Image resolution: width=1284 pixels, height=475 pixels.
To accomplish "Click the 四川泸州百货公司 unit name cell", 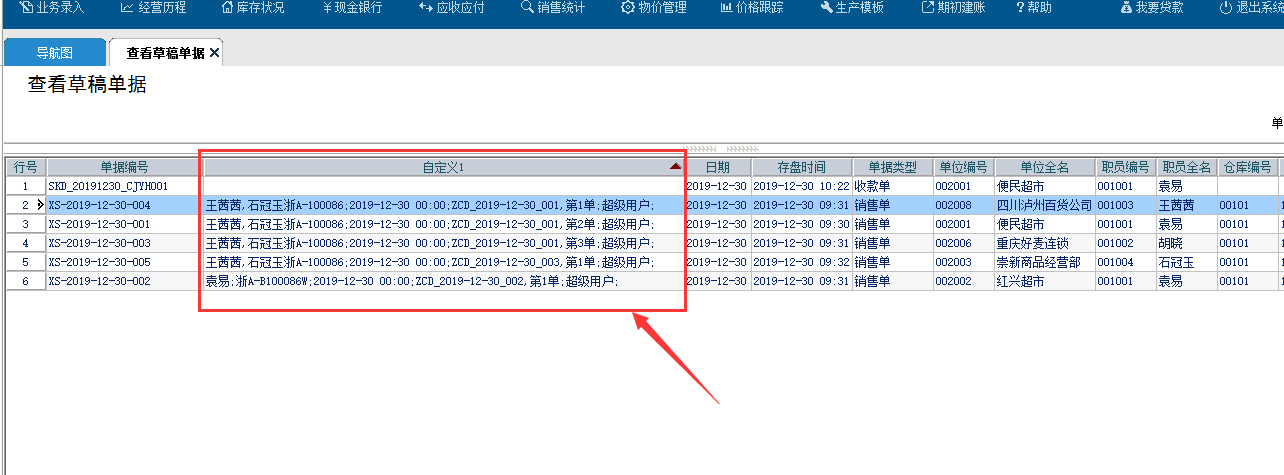I will pos(1045,205).
